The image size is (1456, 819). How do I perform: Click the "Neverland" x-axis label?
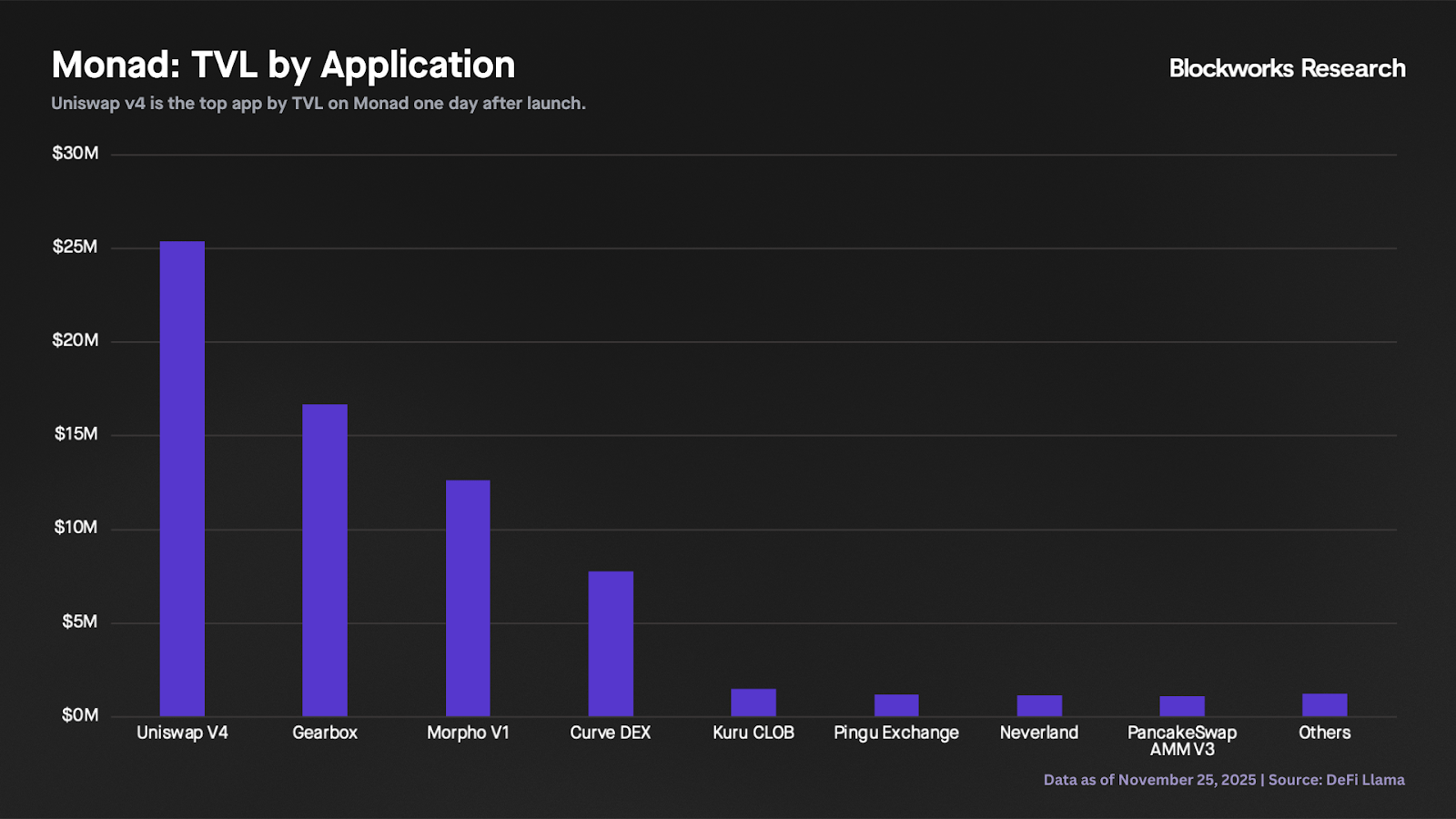tap(1039, 733)
